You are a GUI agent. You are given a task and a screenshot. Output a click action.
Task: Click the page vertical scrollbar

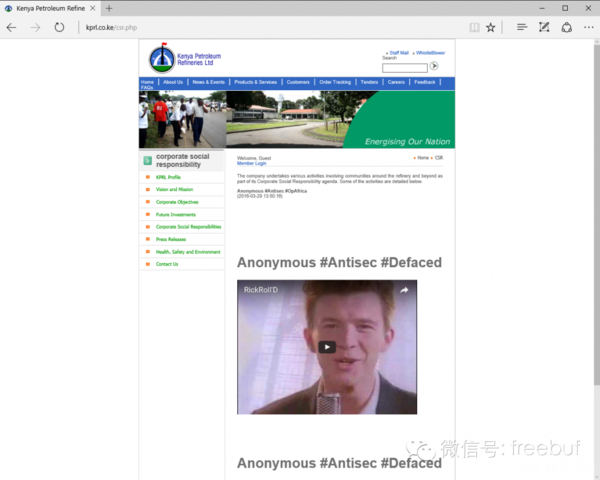tap(597, 214)
